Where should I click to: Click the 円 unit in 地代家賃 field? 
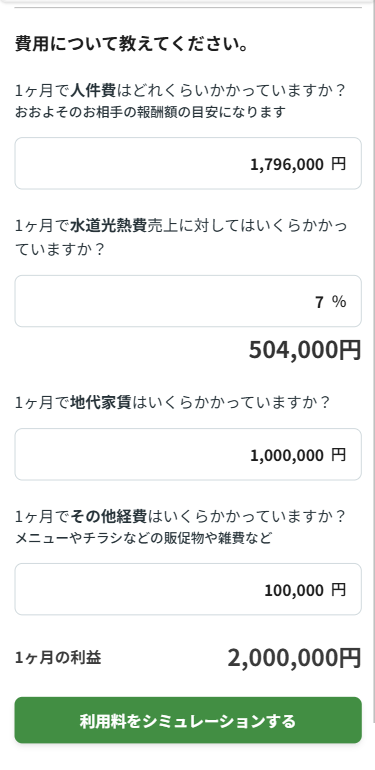pos(338,455)
